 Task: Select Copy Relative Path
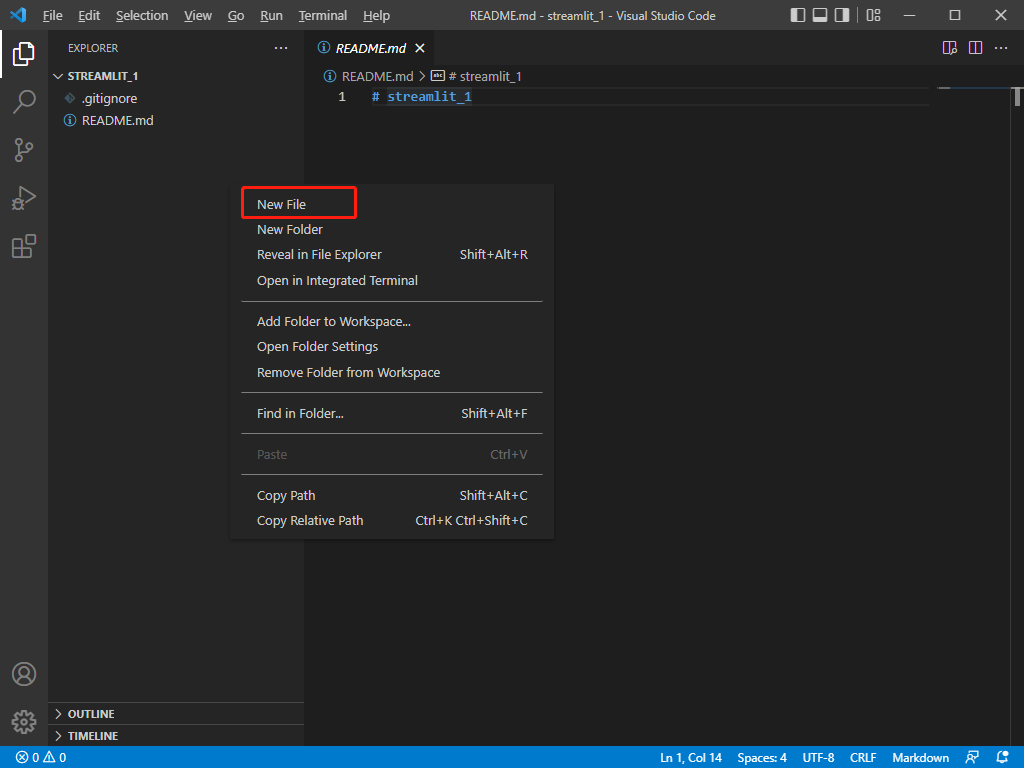(x=392, y=521)
